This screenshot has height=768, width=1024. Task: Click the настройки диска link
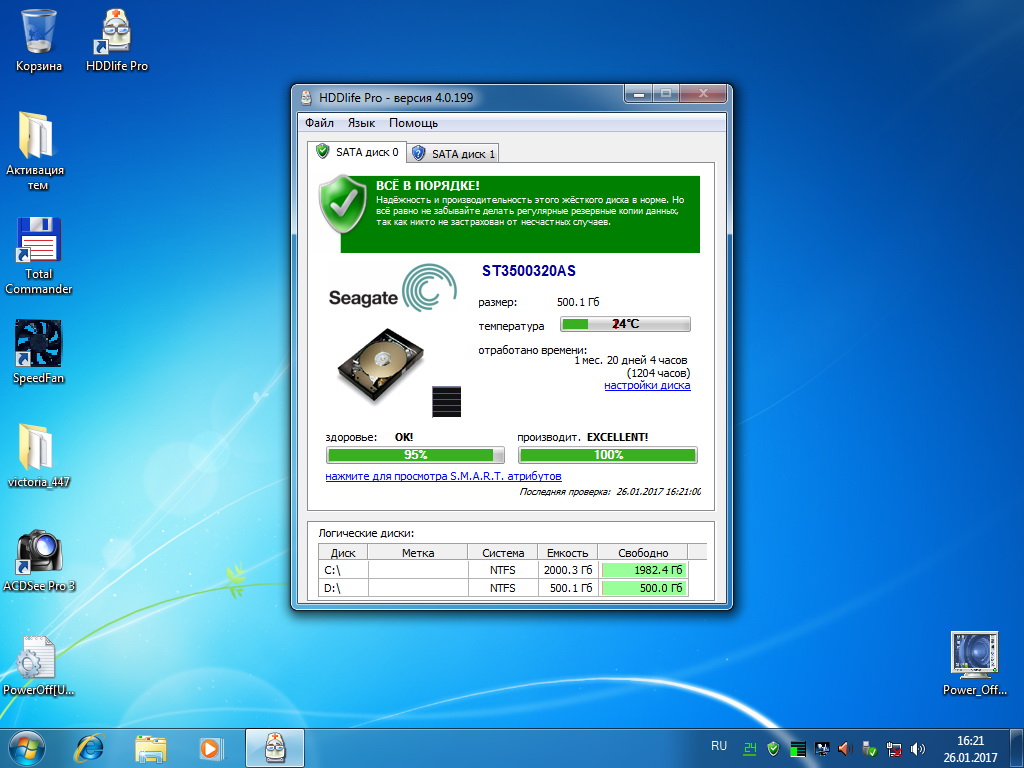pos(646,386)
